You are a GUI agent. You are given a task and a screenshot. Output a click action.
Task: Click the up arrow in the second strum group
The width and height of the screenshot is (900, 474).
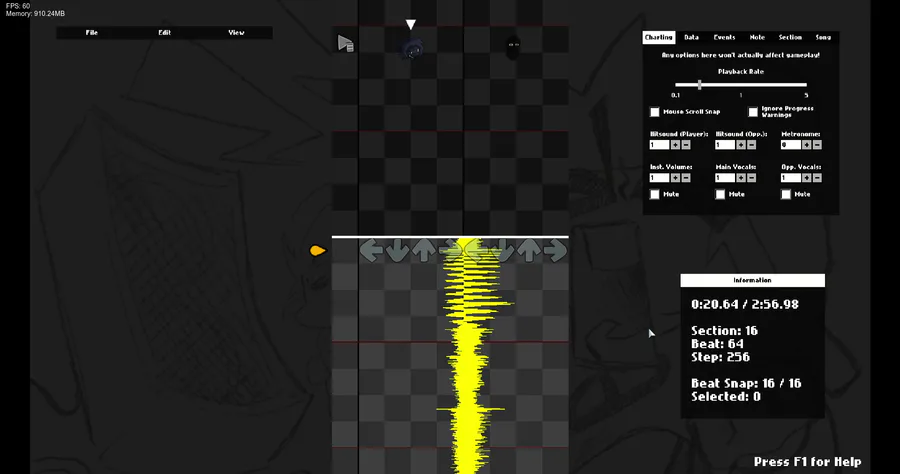click(529, 251)
